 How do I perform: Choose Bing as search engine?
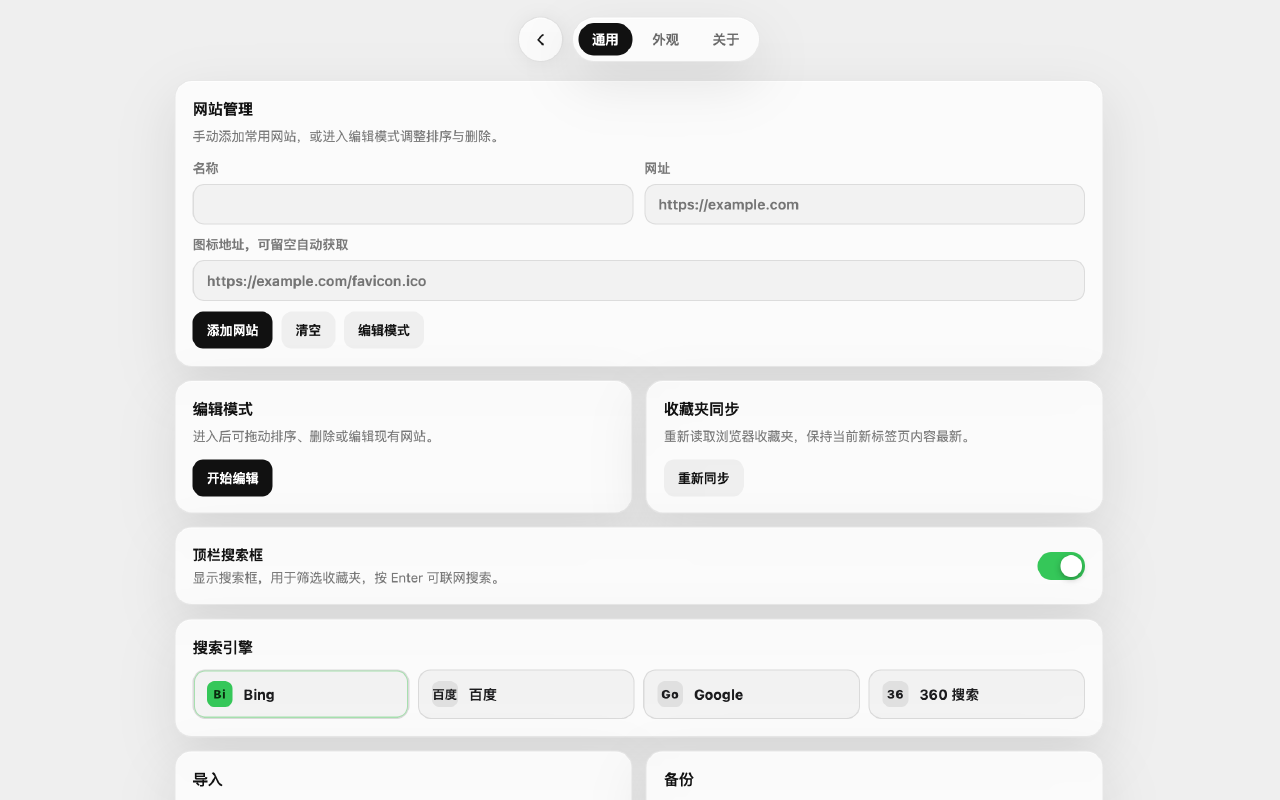(301, 694)
